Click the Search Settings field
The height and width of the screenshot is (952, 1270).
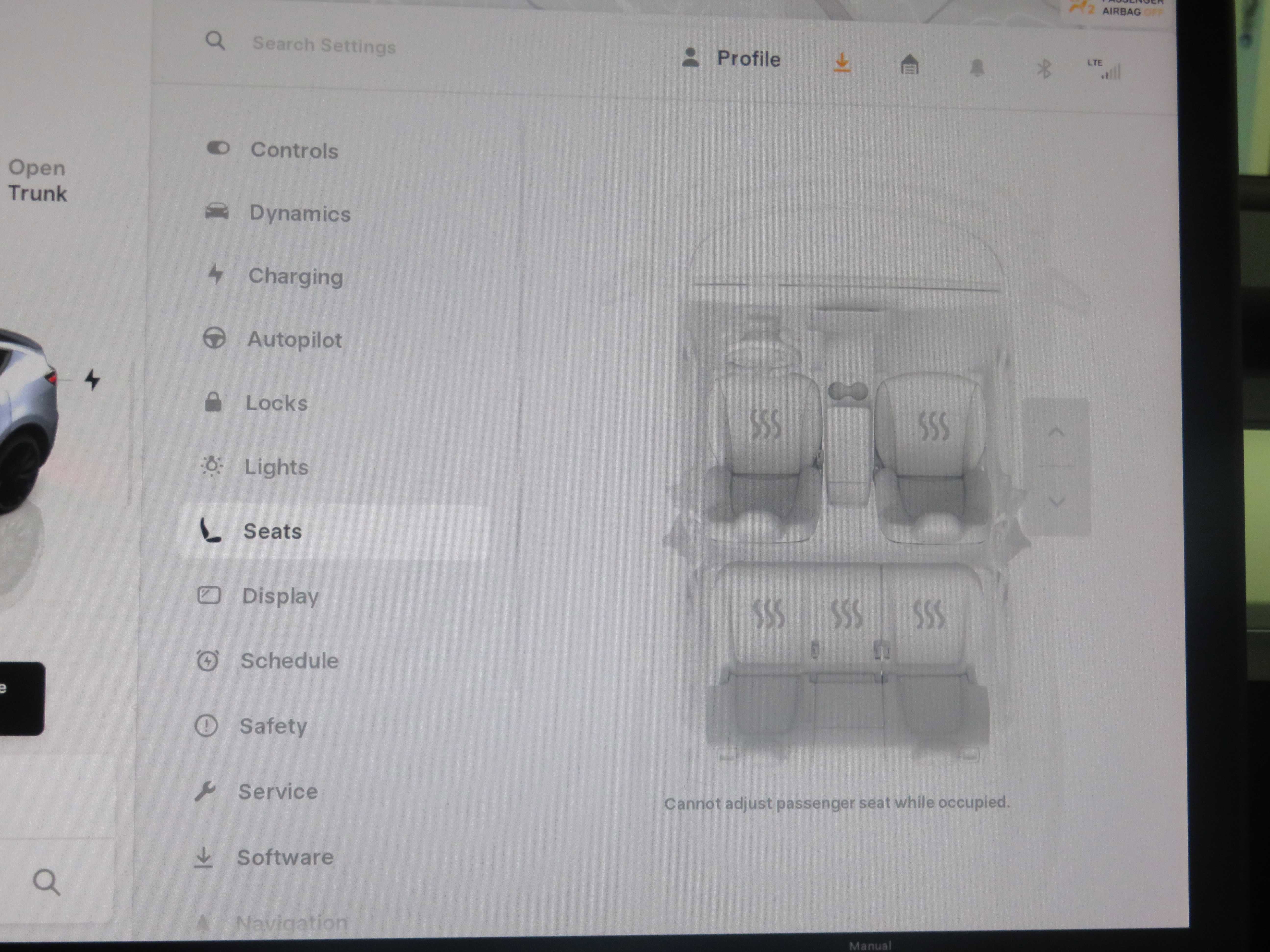click(x=324, y=45)
